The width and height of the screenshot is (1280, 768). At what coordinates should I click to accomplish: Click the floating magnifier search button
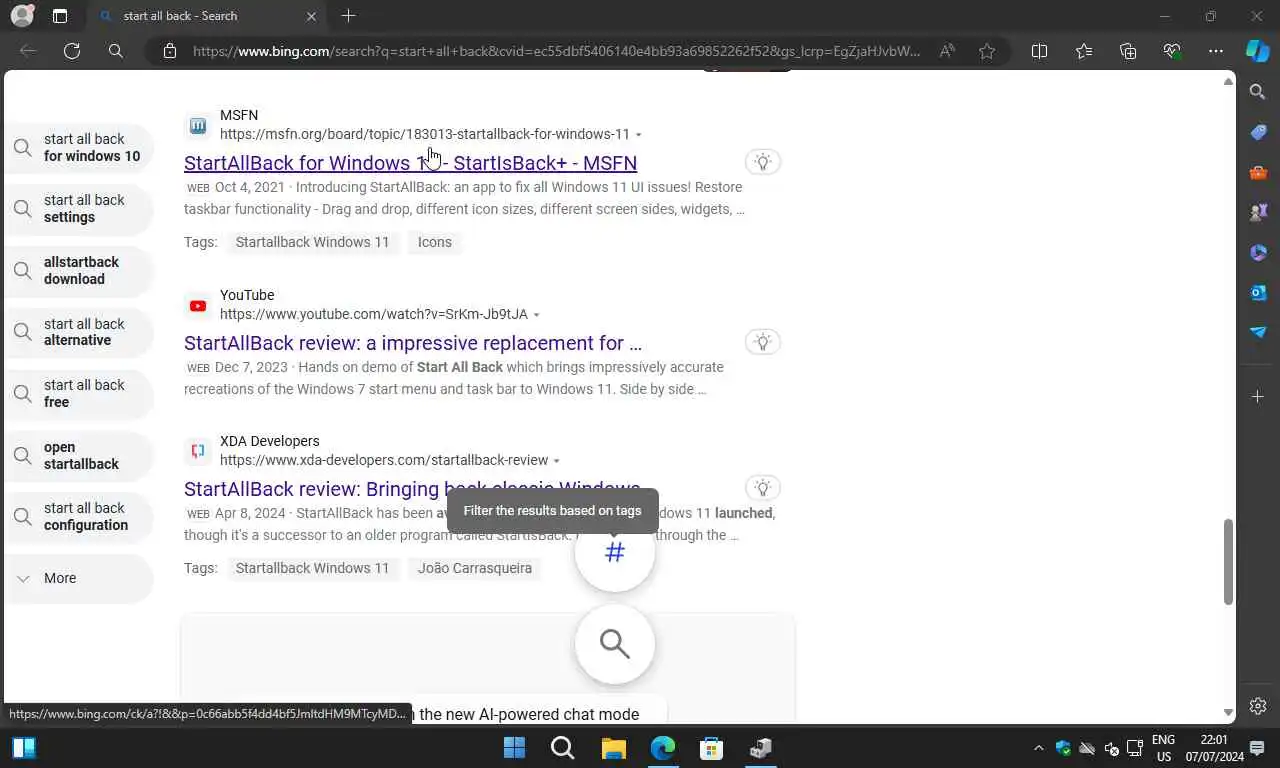[x=615, y=645]
